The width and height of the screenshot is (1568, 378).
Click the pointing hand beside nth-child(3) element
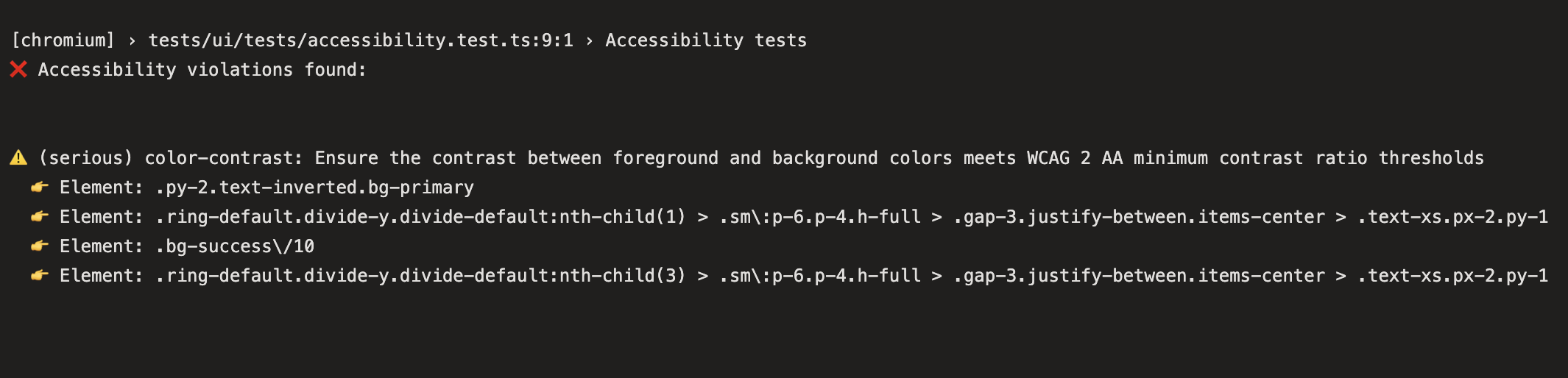(x=40, y=275)
